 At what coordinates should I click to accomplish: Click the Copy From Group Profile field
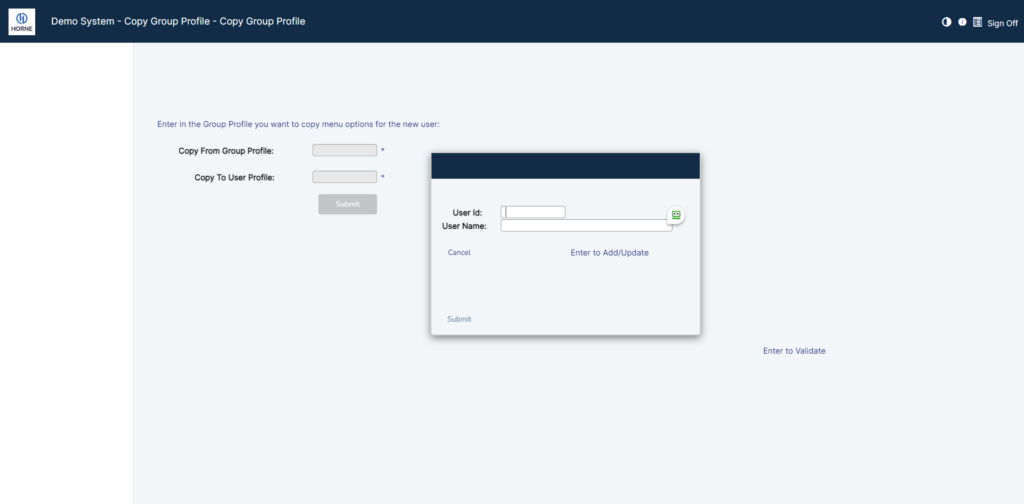[x=345, y=150]
